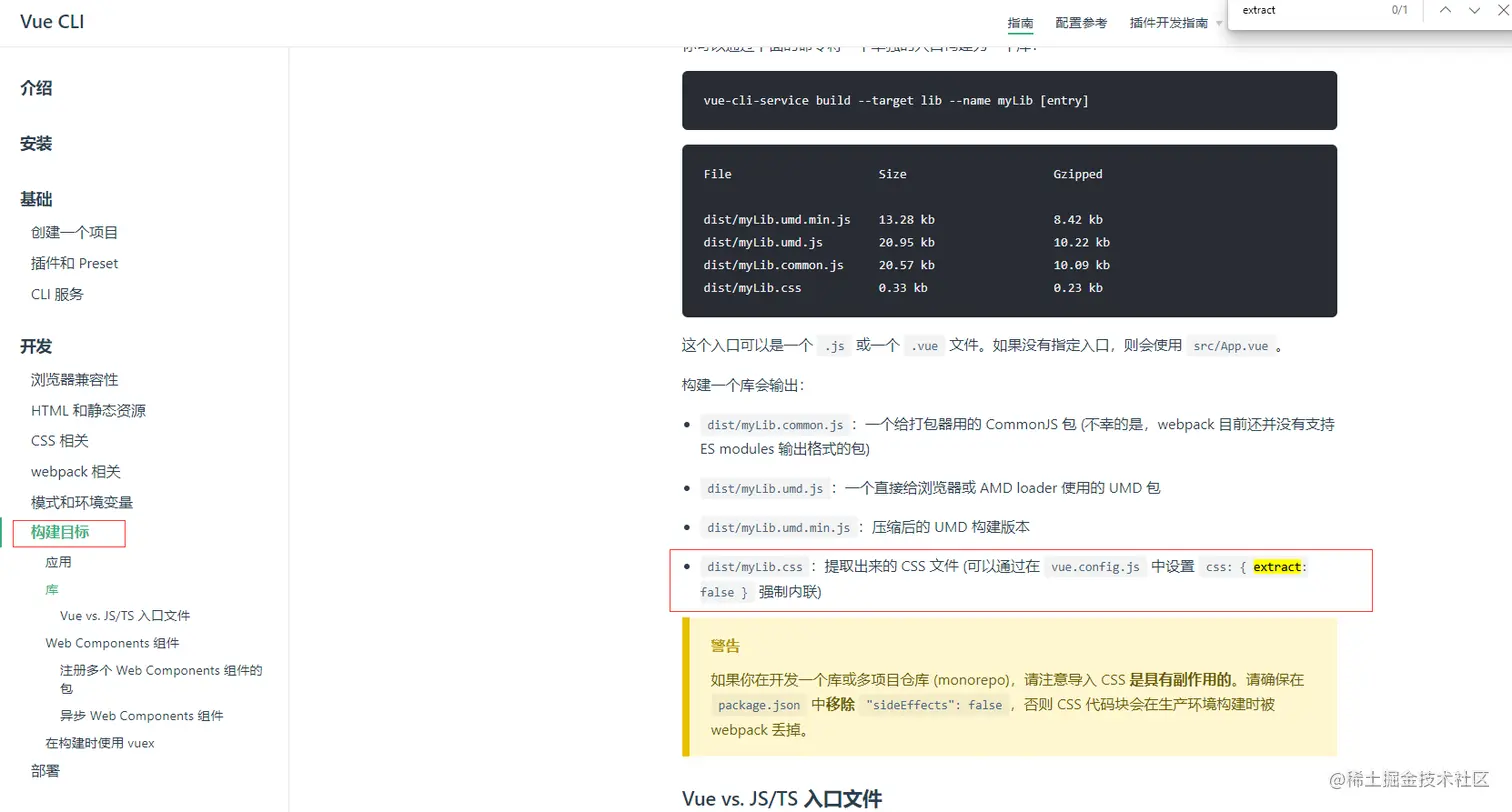
Task: Open 插件和 Preset sidebar page
Action: pos(75,263)
